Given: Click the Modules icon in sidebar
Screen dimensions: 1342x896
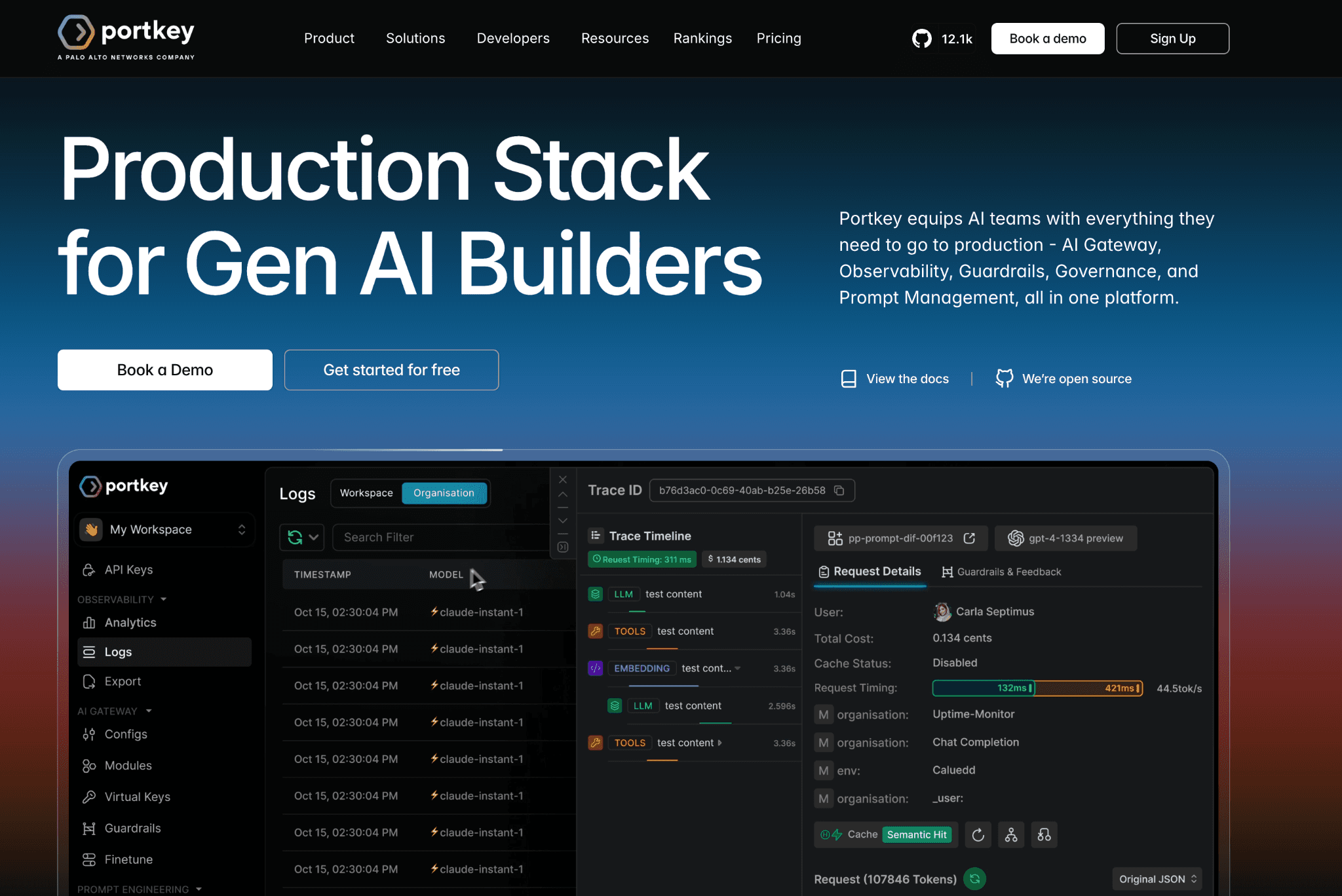Looking at the screenshot, I should [x=89, y=766].
